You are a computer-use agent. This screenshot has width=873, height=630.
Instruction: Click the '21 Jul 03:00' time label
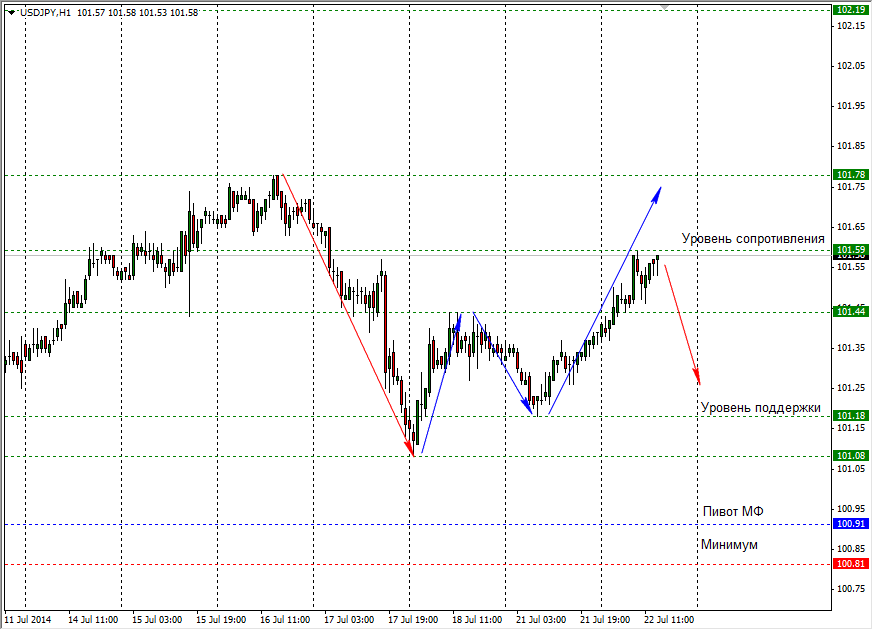541,619
